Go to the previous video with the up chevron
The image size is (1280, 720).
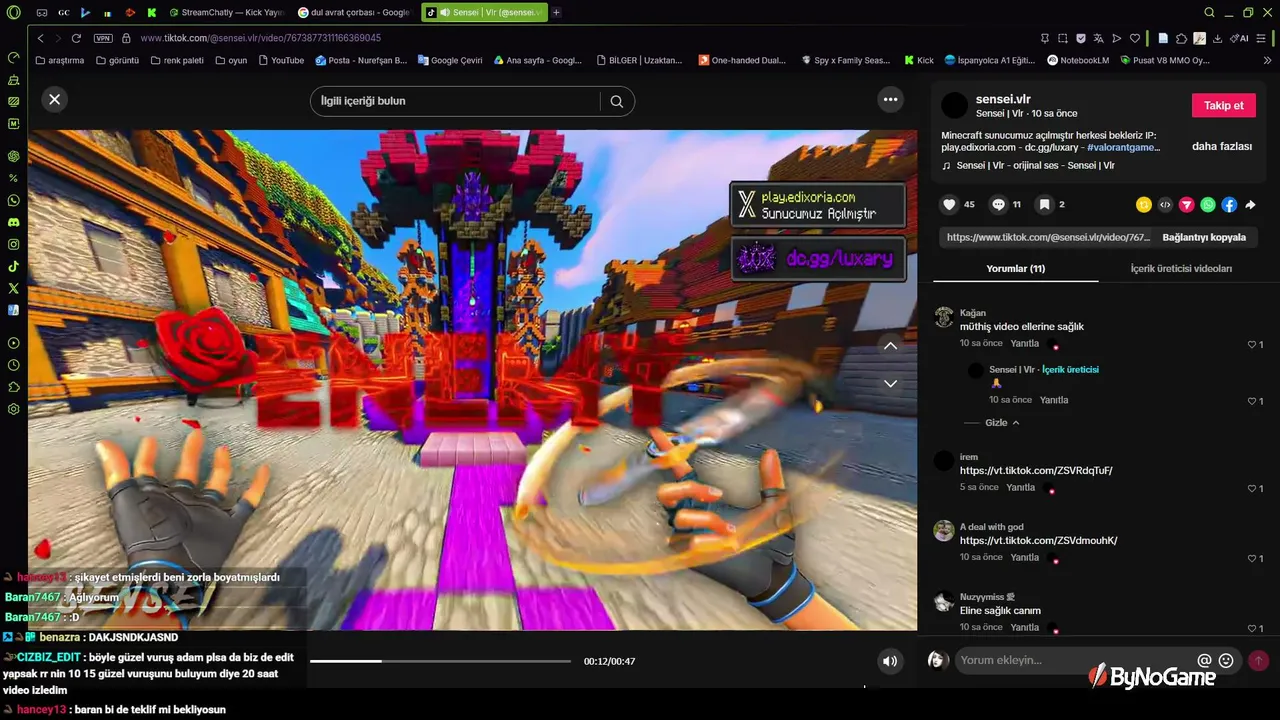coord(890,346)
